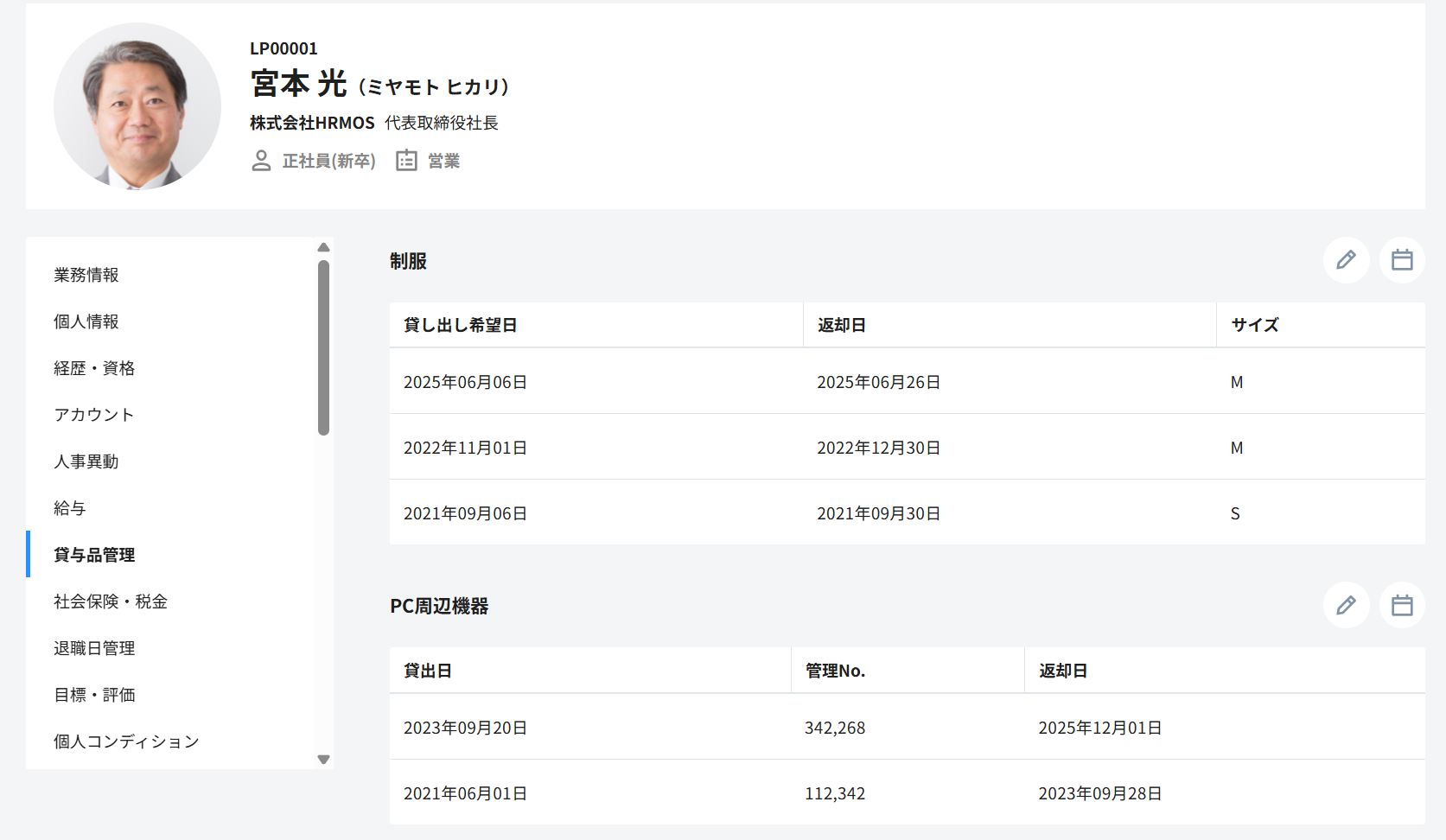This screenshot has width=1446, height=840.
Task: Click the sidebar vertical scrollbar thumb
Action: click(323, 347)
